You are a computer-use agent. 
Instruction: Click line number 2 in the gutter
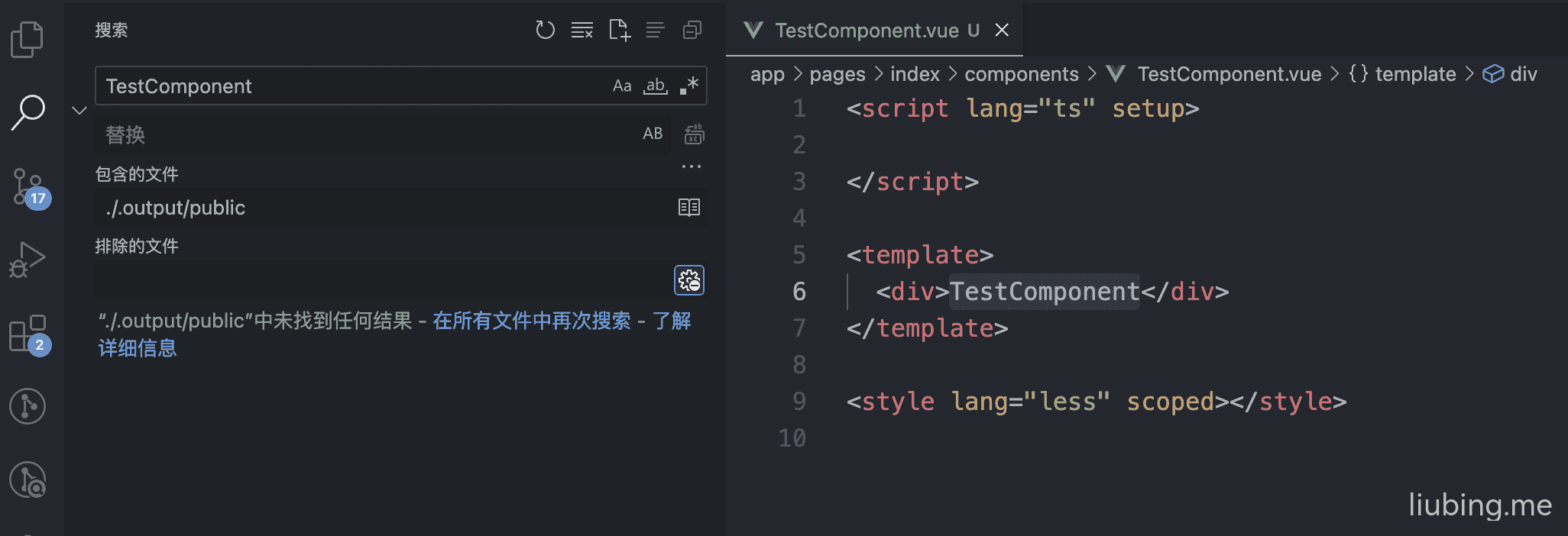pyautogui.click(x=799, y=145)
